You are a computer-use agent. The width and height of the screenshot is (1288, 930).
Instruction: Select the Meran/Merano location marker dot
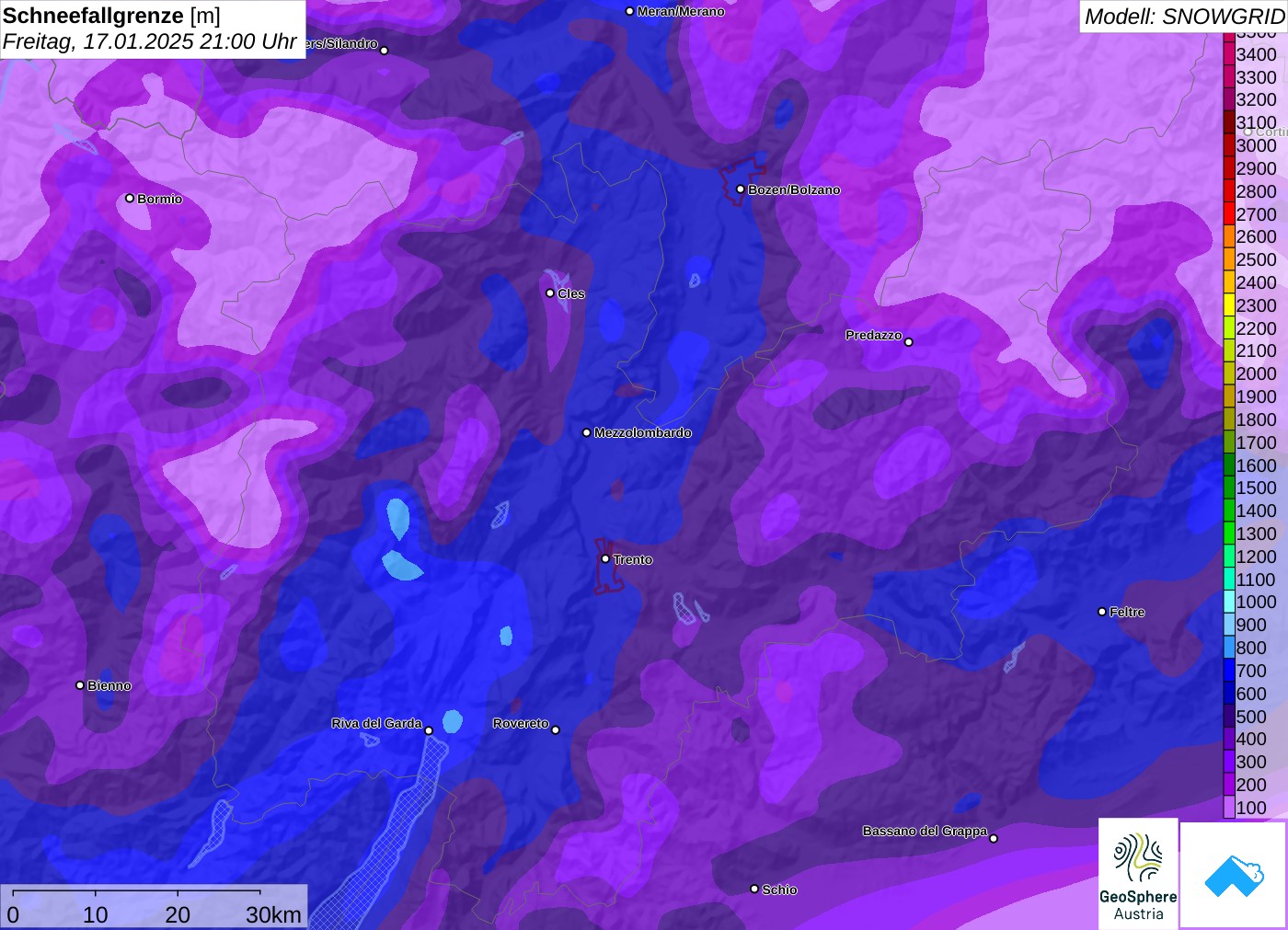click(630, 12)
